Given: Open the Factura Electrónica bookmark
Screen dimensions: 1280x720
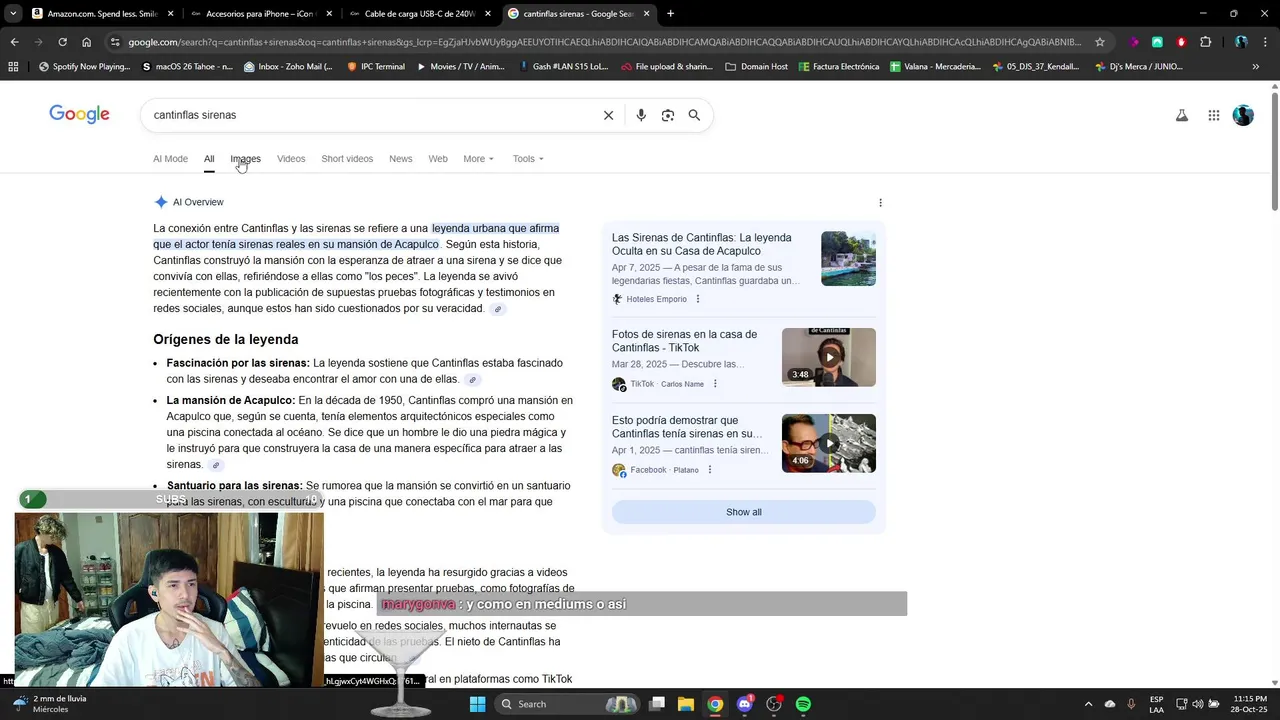Looking at the screenshot, I should 838,66.
